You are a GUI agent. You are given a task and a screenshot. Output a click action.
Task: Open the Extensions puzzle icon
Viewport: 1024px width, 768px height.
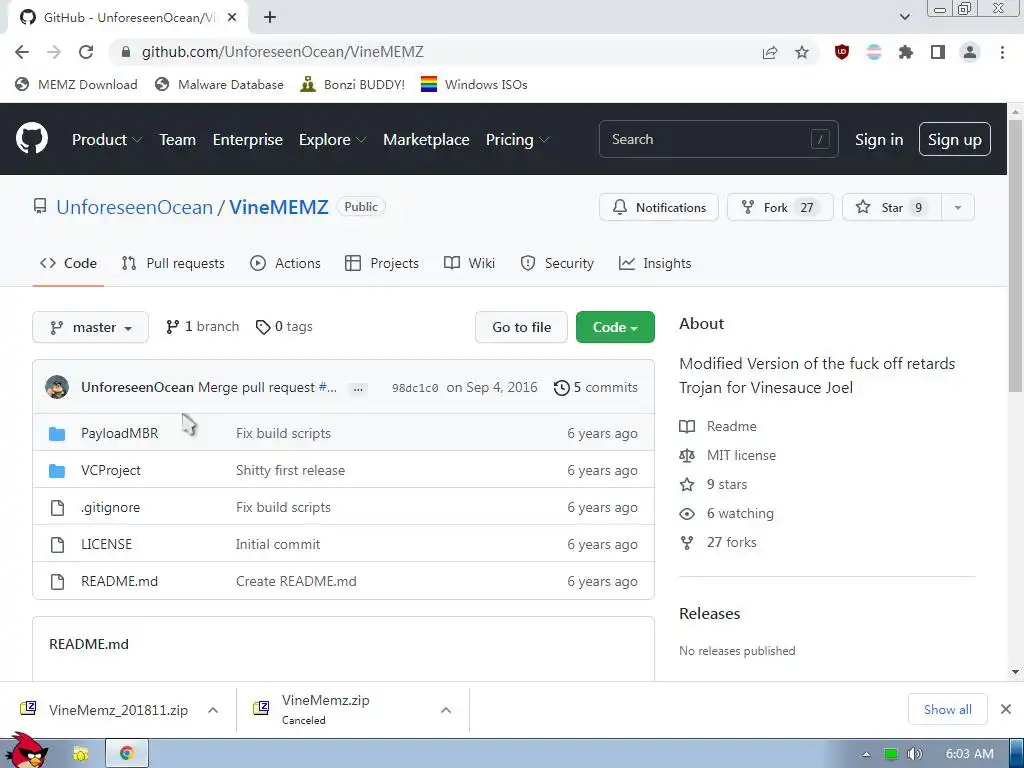pos(906,52)
